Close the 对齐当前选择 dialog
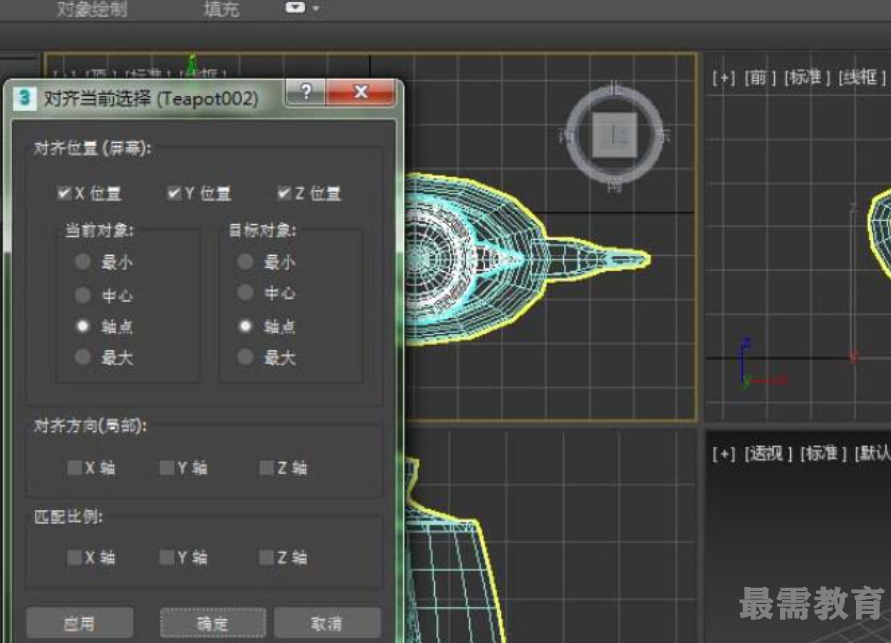The width and height of the screenshot is (891, 643). point(360,91)
